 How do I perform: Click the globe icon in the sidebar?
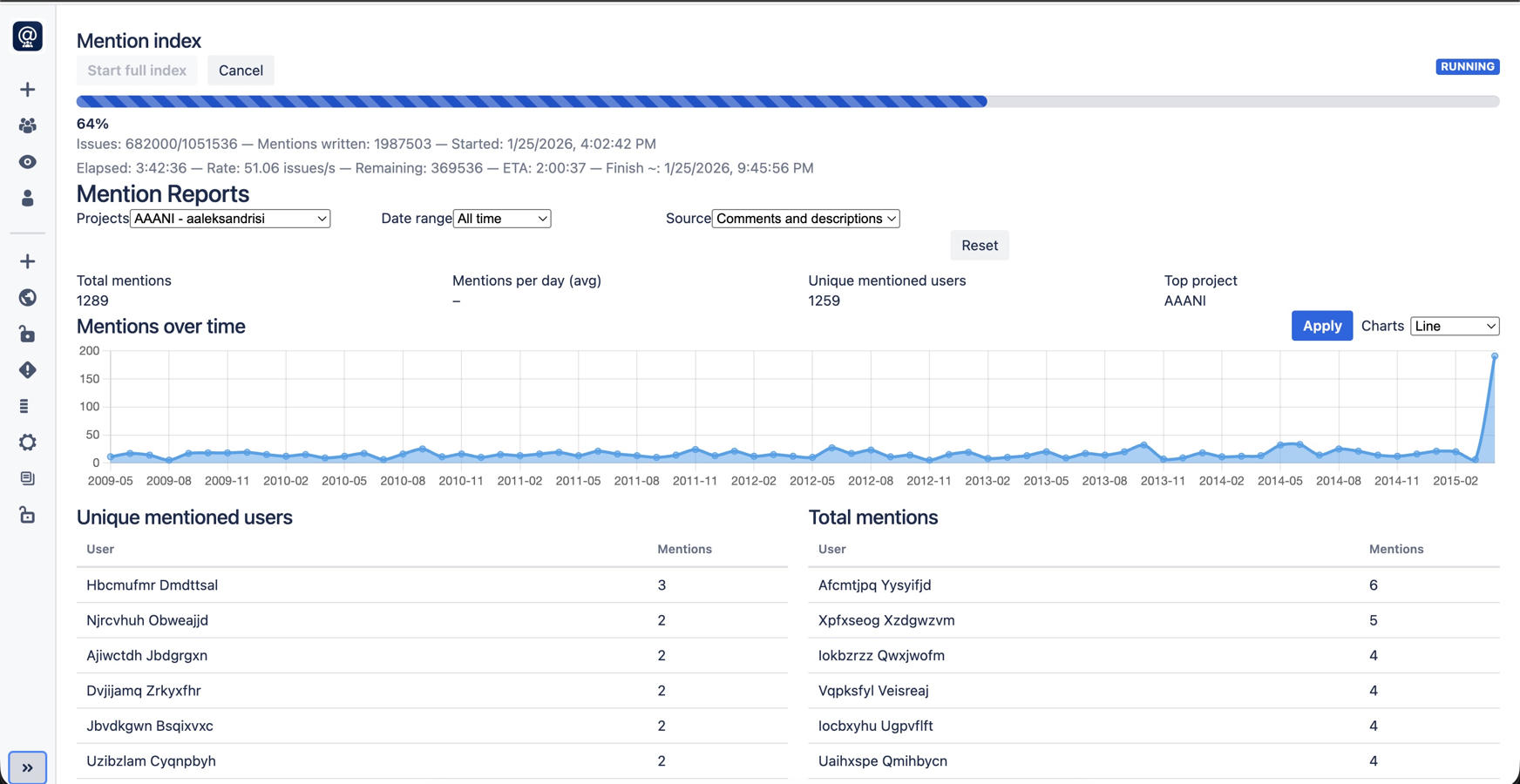pos(27,298)
